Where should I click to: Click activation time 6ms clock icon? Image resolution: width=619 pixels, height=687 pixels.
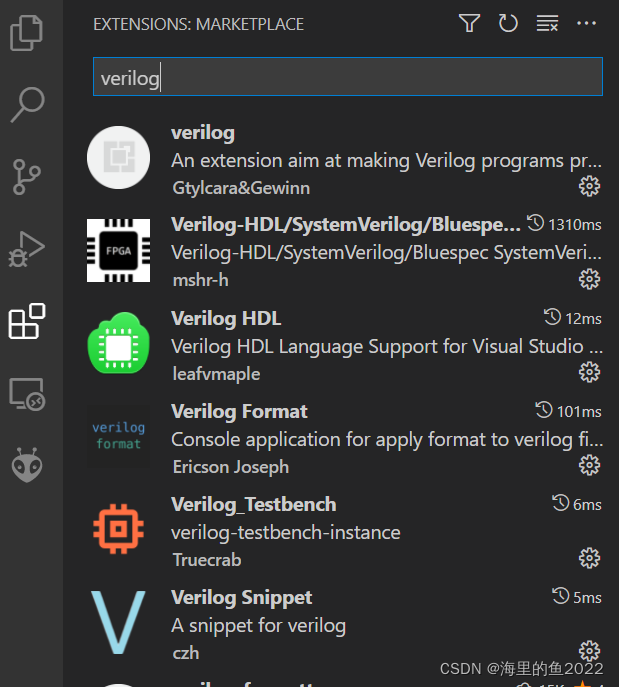pos(560,503)
